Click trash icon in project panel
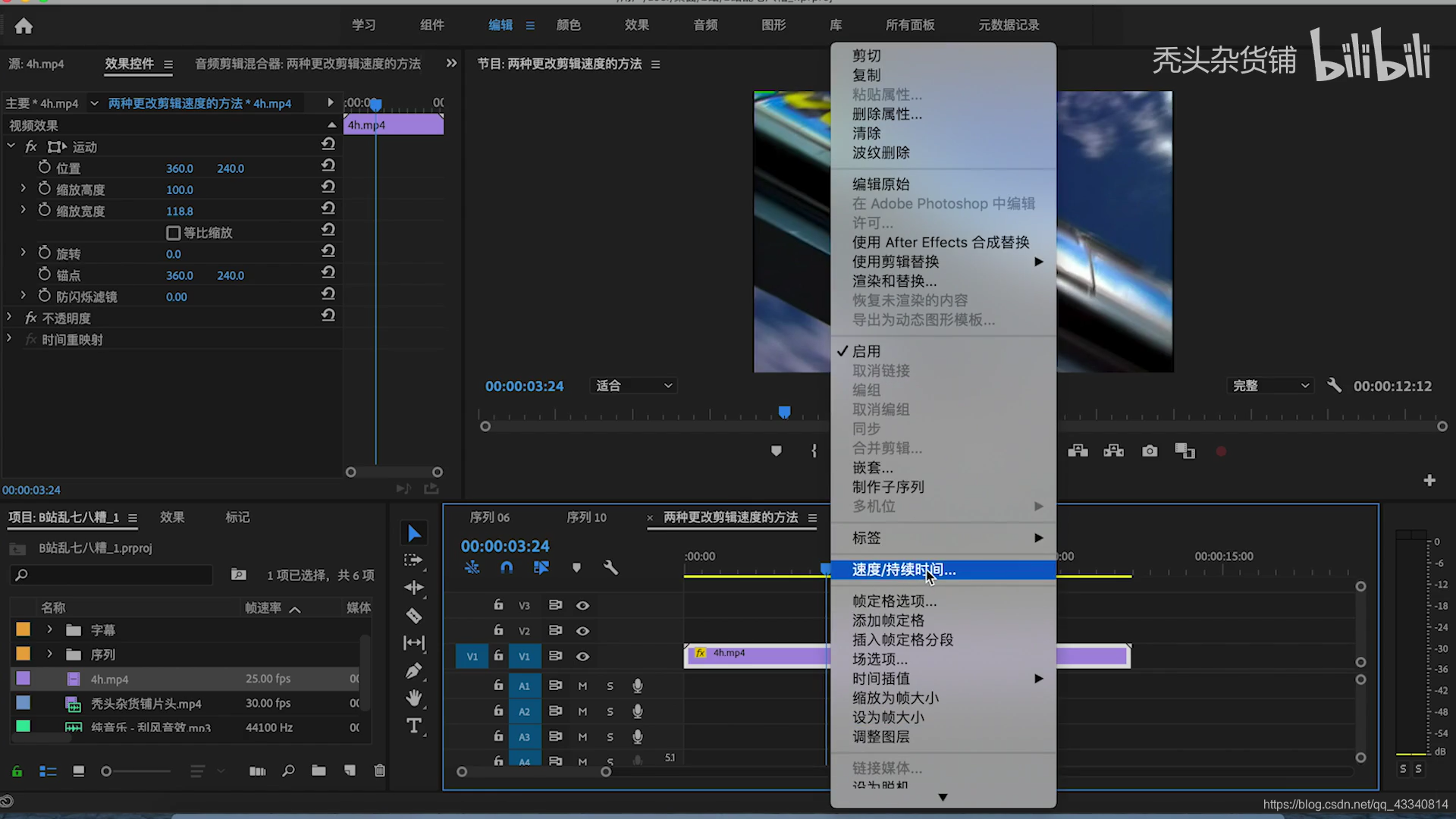 pos(379,770)
